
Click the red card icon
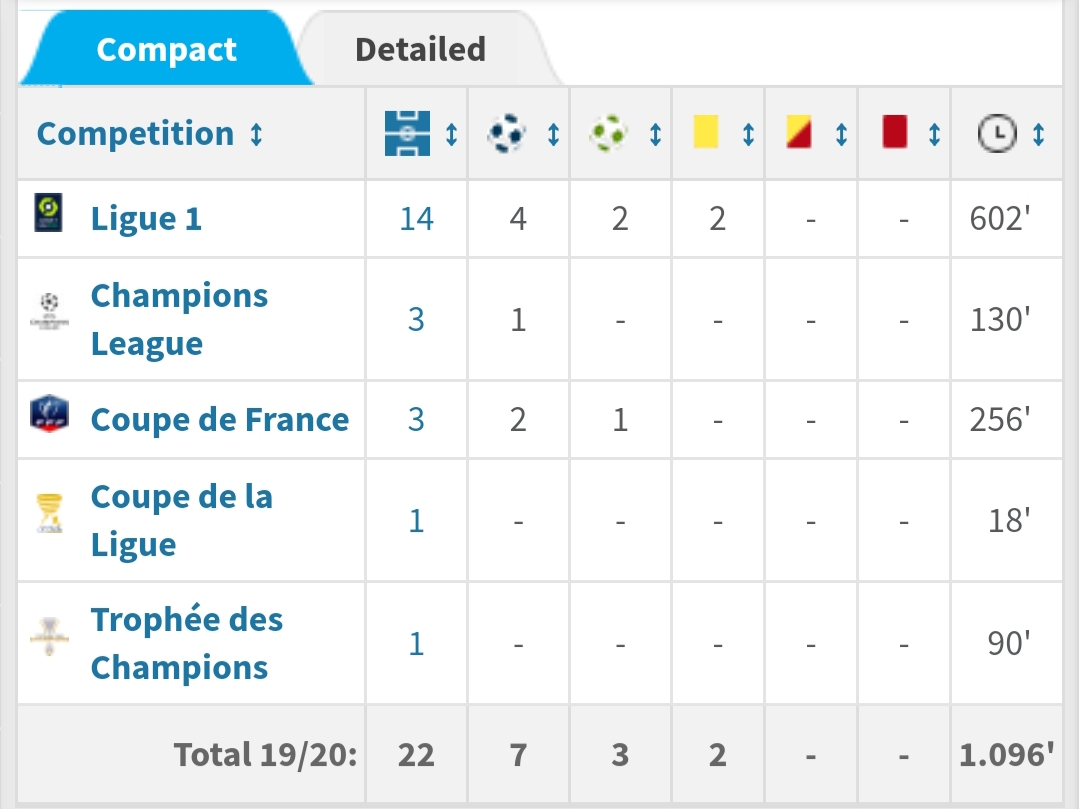click(894, 132)
